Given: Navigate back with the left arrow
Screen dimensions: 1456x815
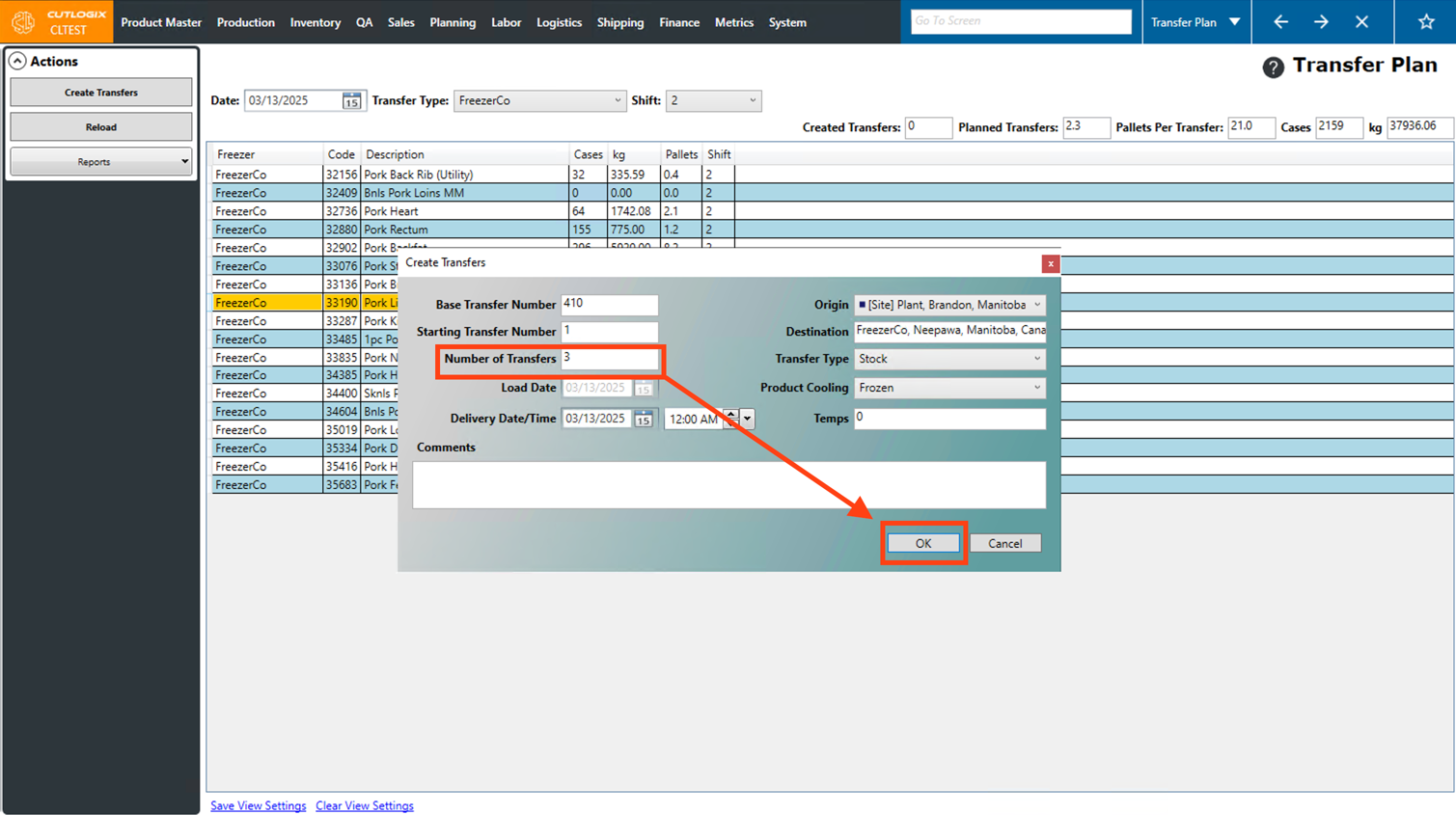Looking at the screenshot, I should (x=1280, y=22).
